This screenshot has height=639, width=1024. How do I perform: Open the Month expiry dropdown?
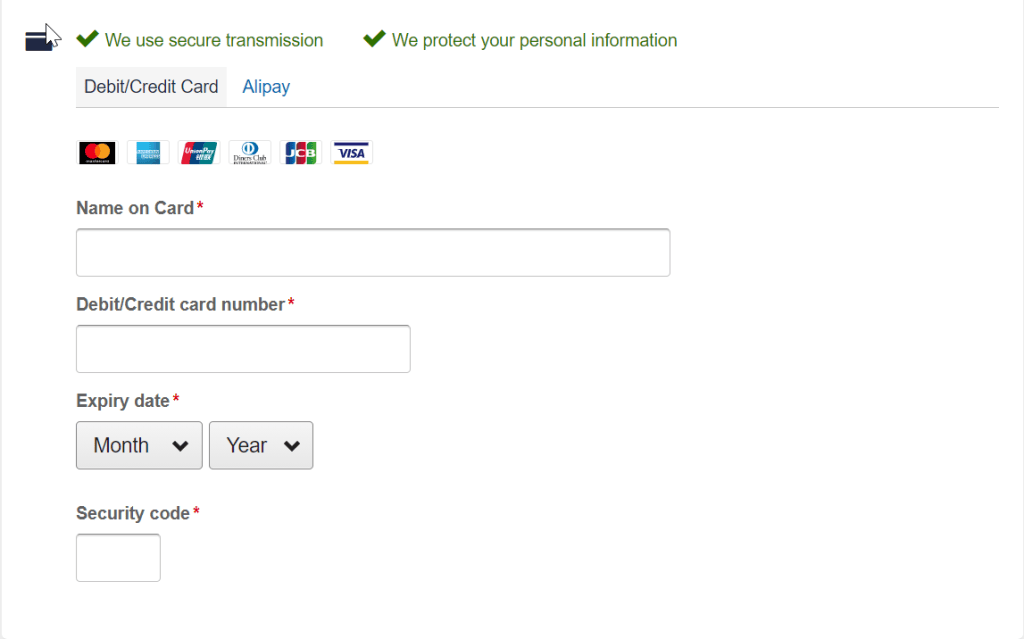(x=139, y=446)
